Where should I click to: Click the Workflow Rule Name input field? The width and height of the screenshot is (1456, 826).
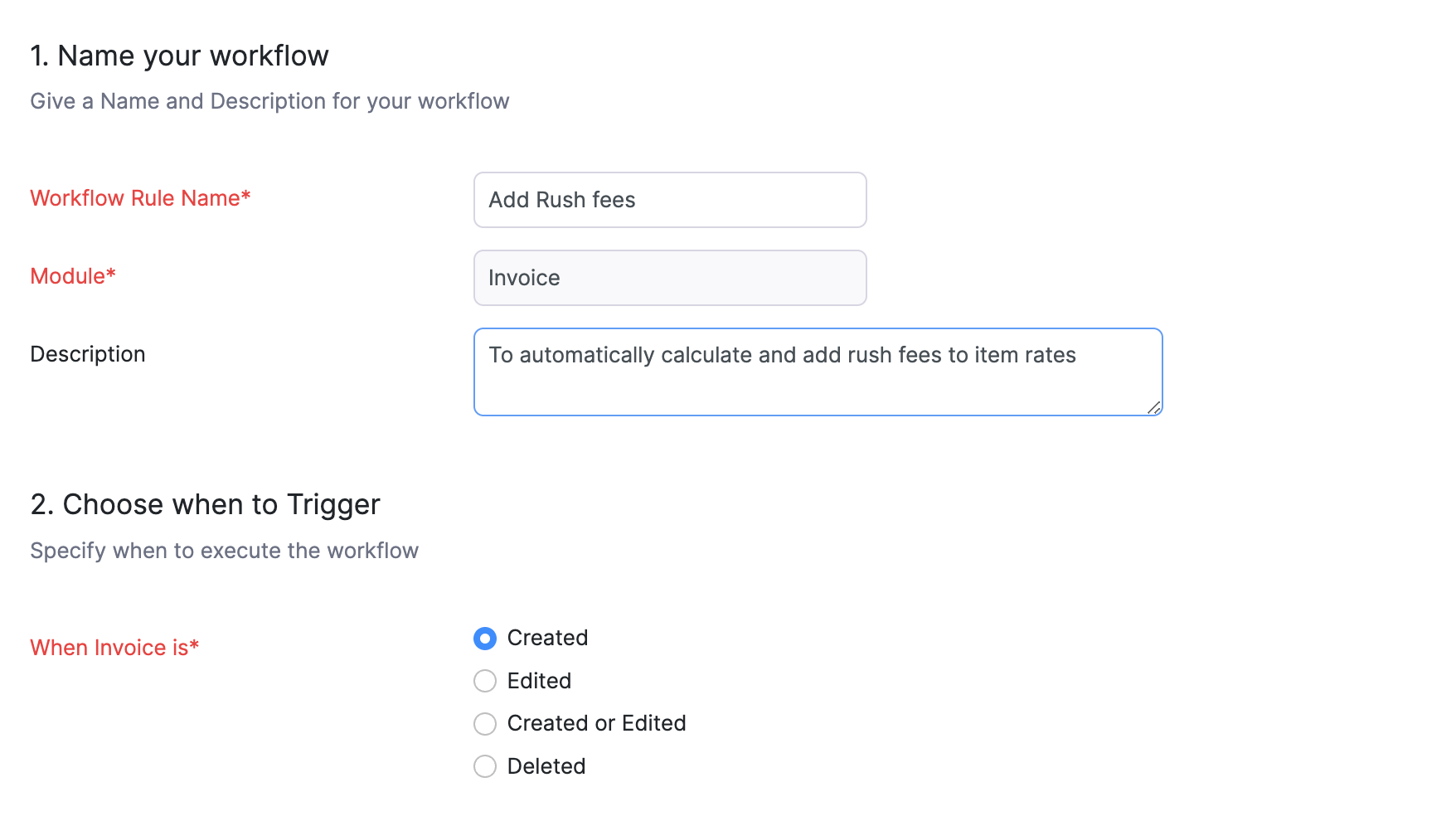click(669, 200)
